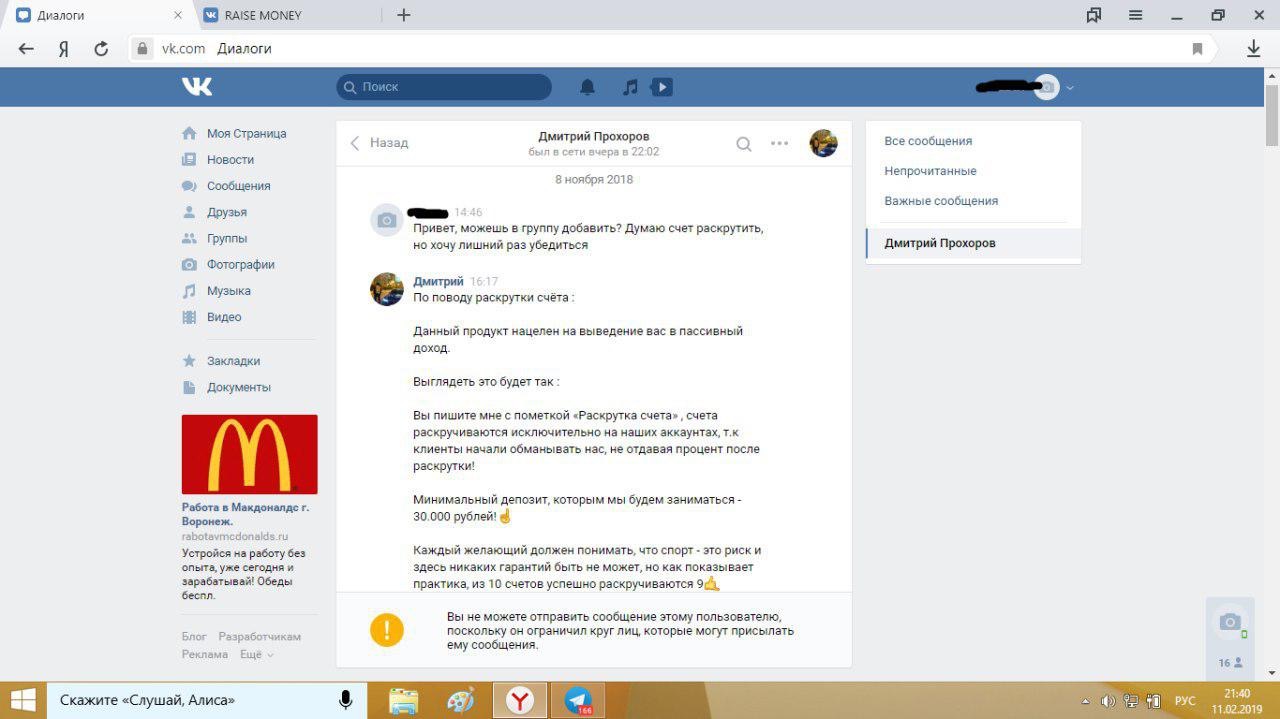Open the Блог footer link

194,636
